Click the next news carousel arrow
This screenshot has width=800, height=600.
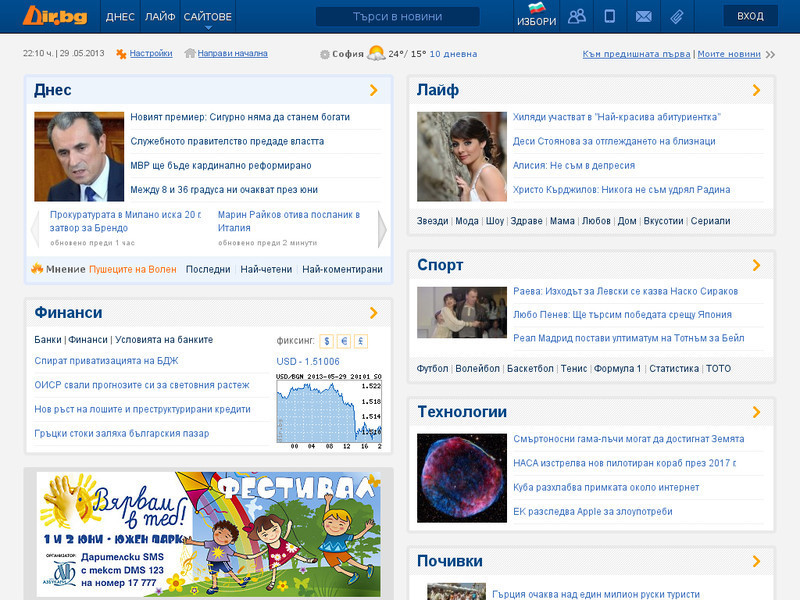[x=382, y=229]
